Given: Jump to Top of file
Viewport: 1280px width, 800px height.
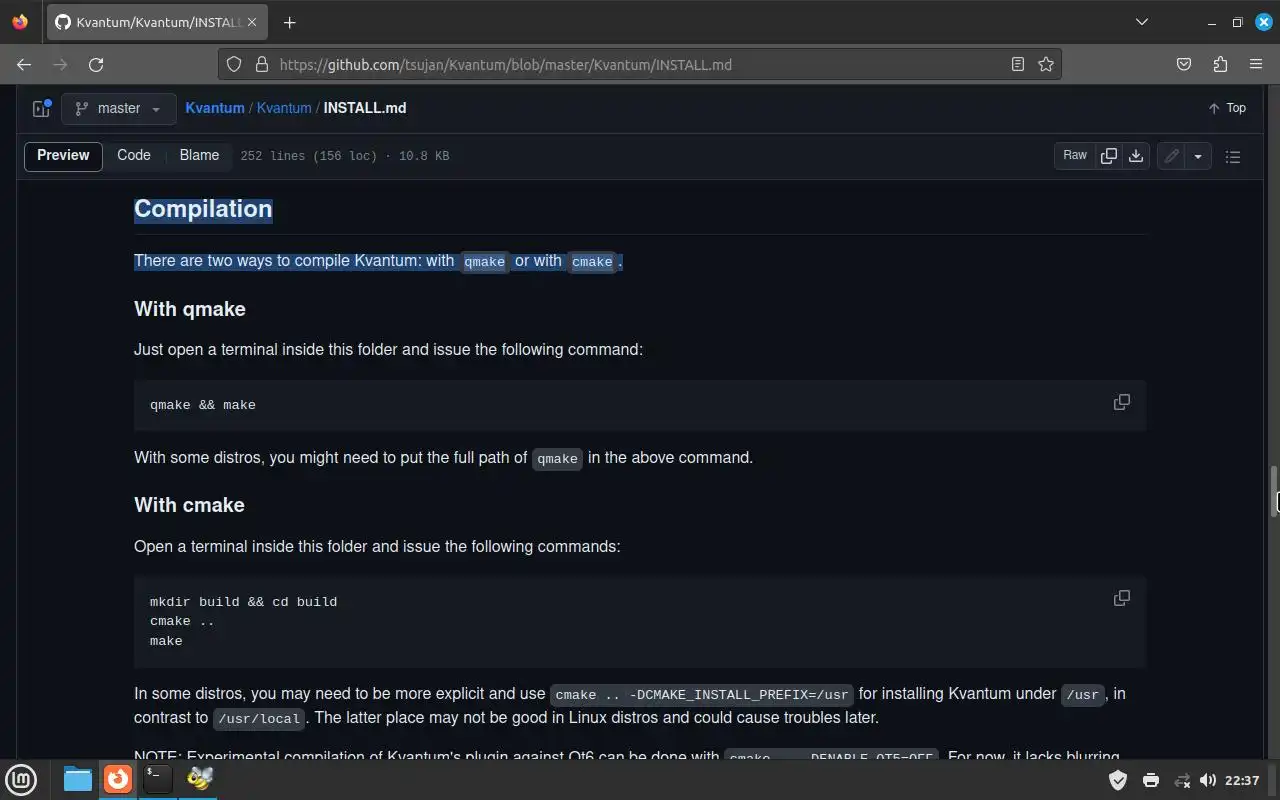Looking at the screenshot, I should pyautogui.click(x=1227, y=108).
